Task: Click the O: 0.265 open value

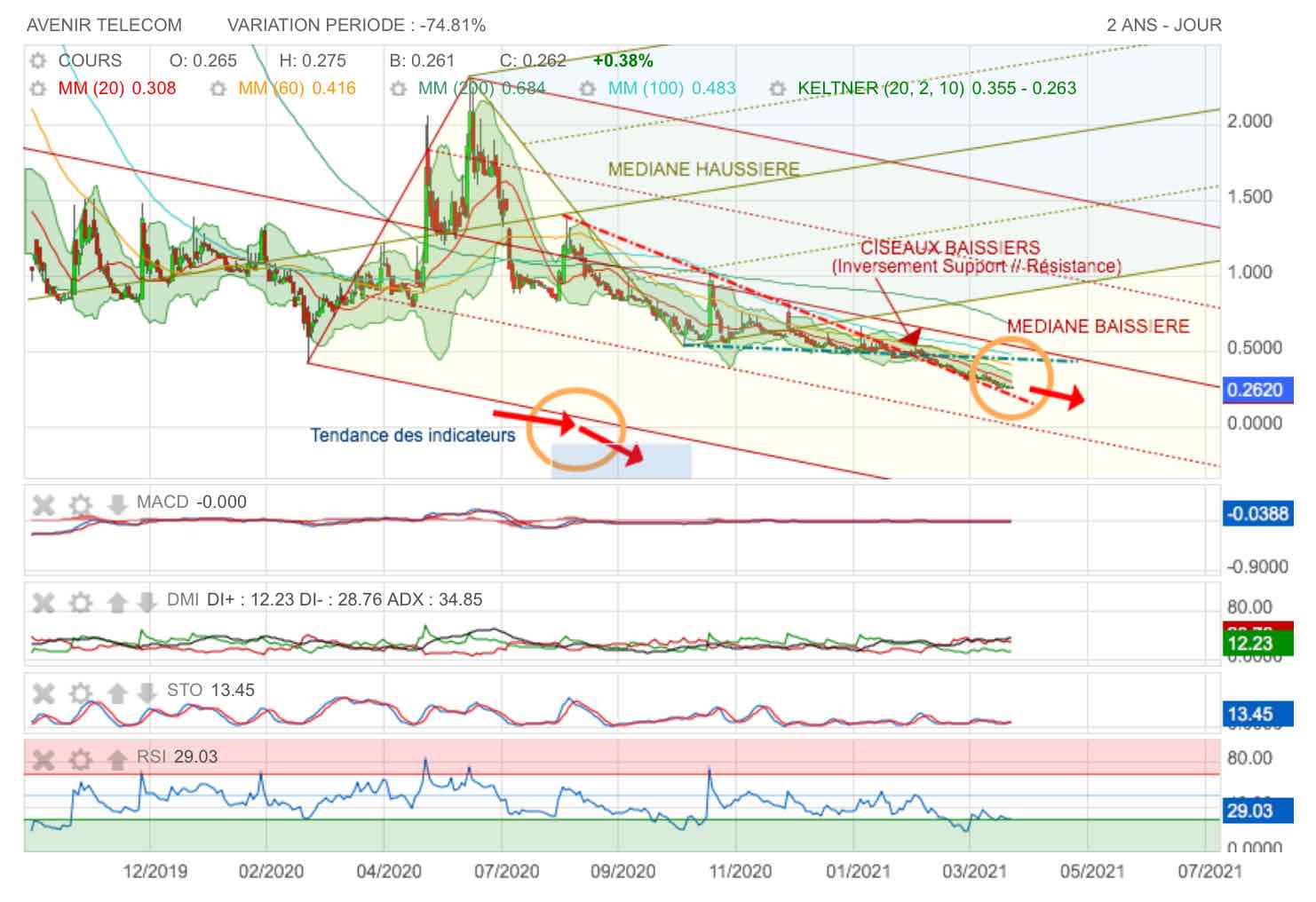Action: click(203, 60)
